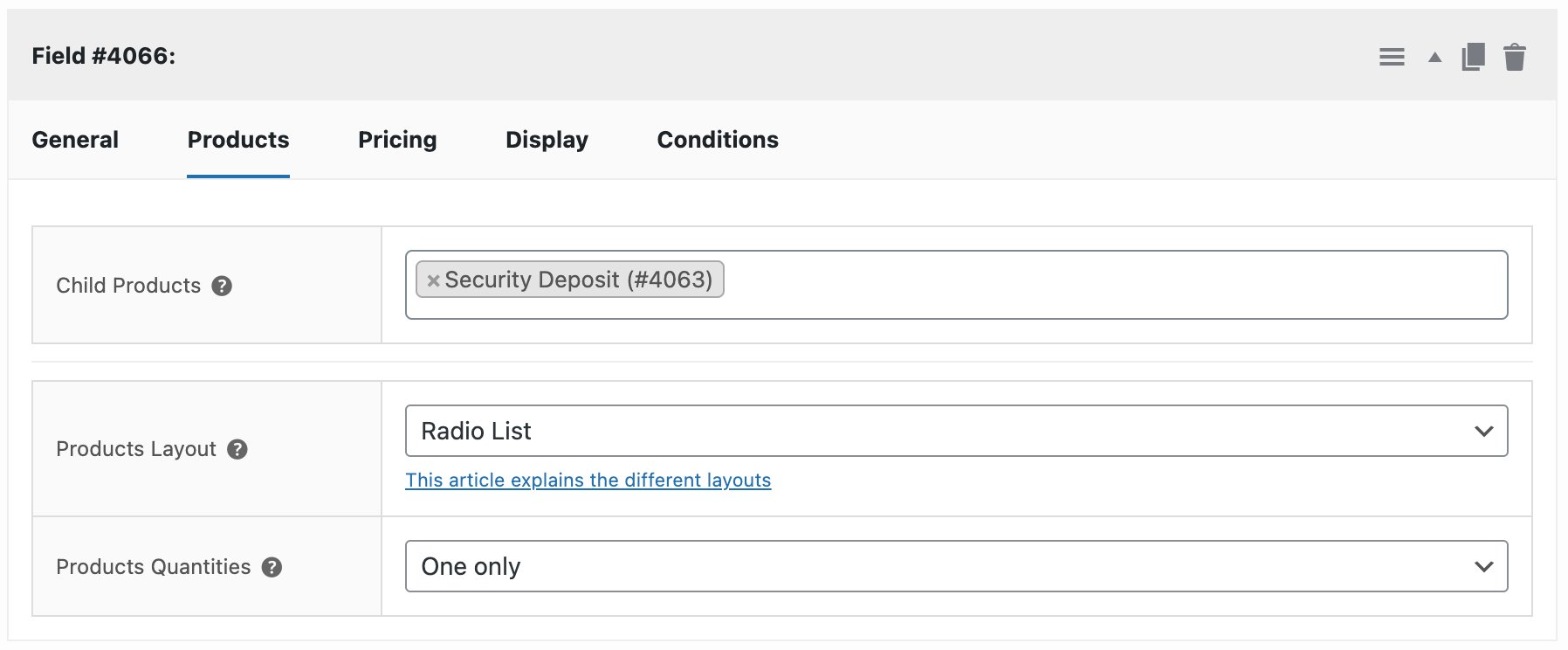
Task: Open the Products Layout help tooltip icon
Action: (237, 451)
